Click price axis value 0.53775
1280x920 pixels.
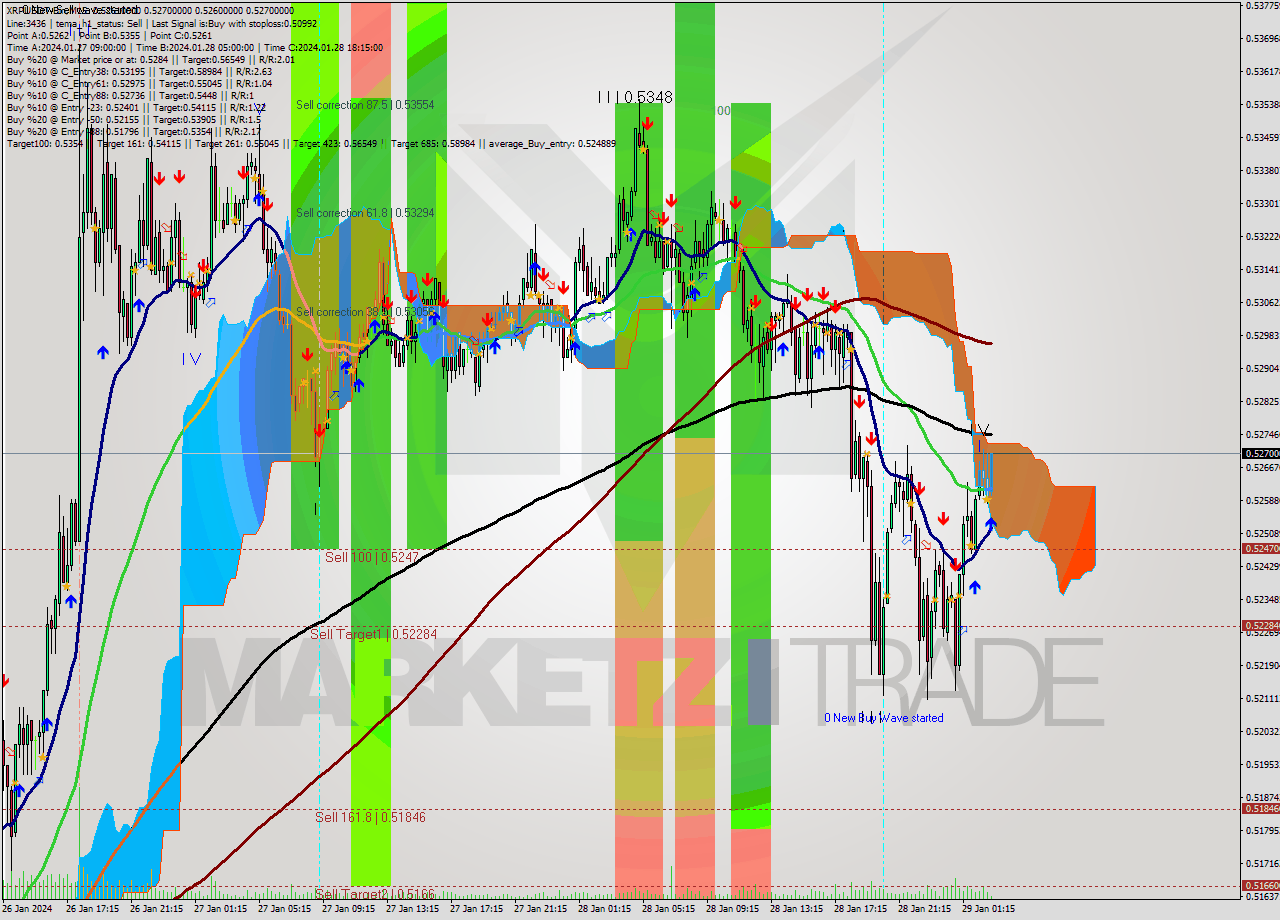(x=1261, y=6)
